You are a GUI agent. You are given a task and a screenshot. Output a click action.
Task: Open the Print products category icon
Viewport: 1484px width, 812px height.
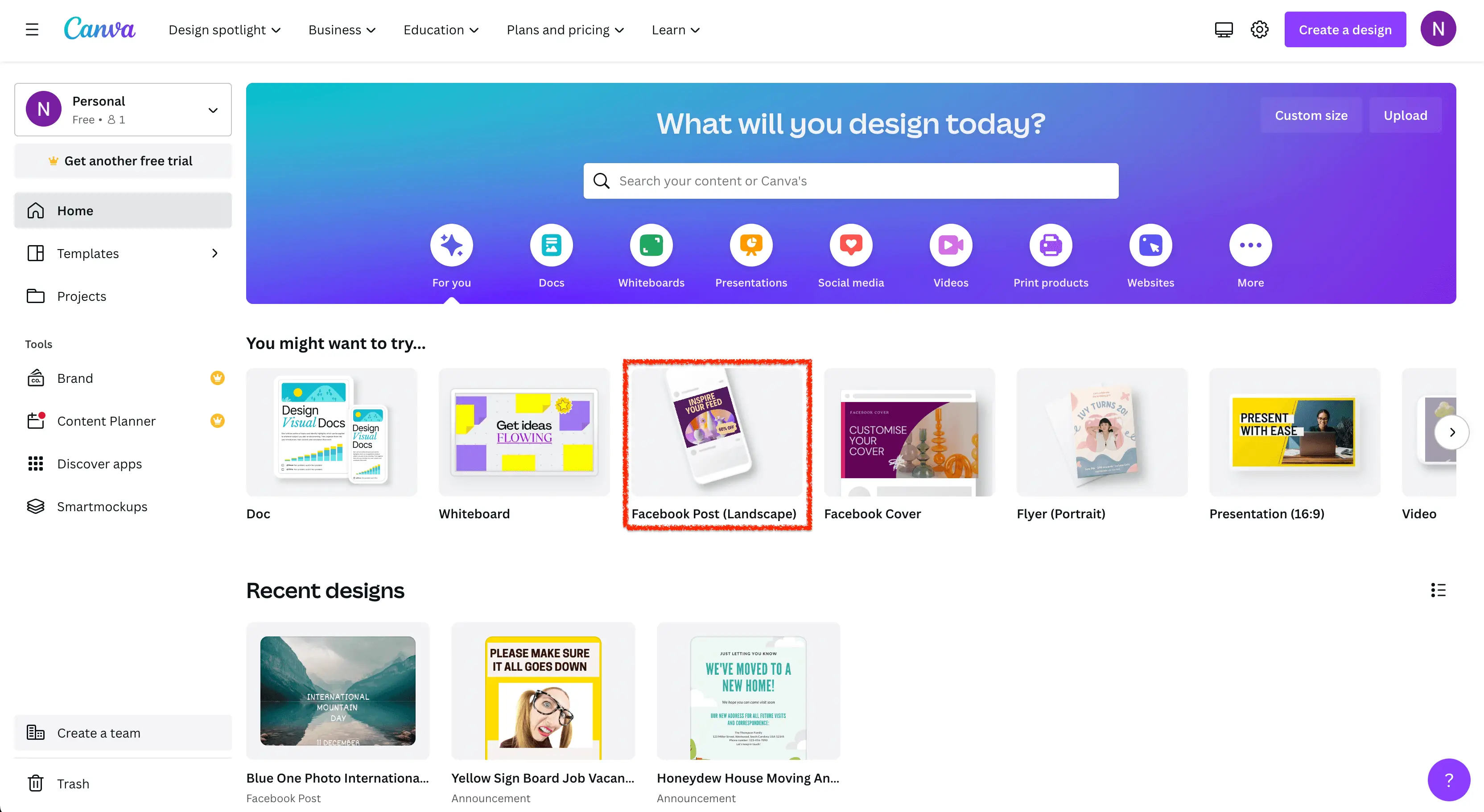click(1050, 245)
